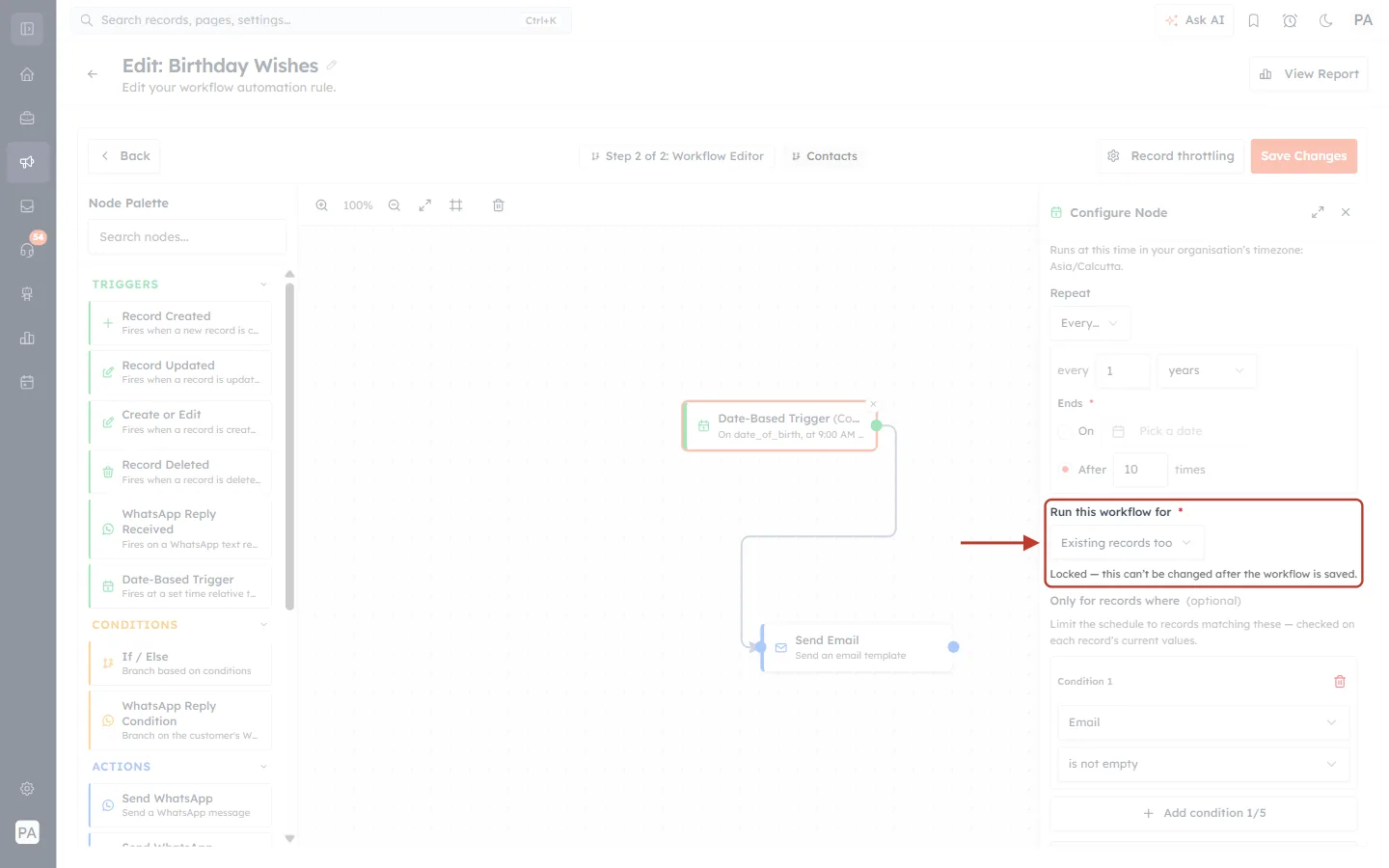Screen dimensions: 1389x868
Task: Focus the global search records field
Action: point(321,20)
